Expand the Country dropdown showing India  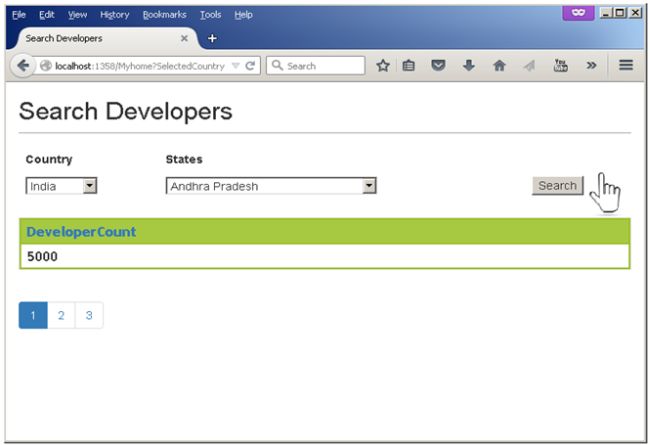coord(61,186)
